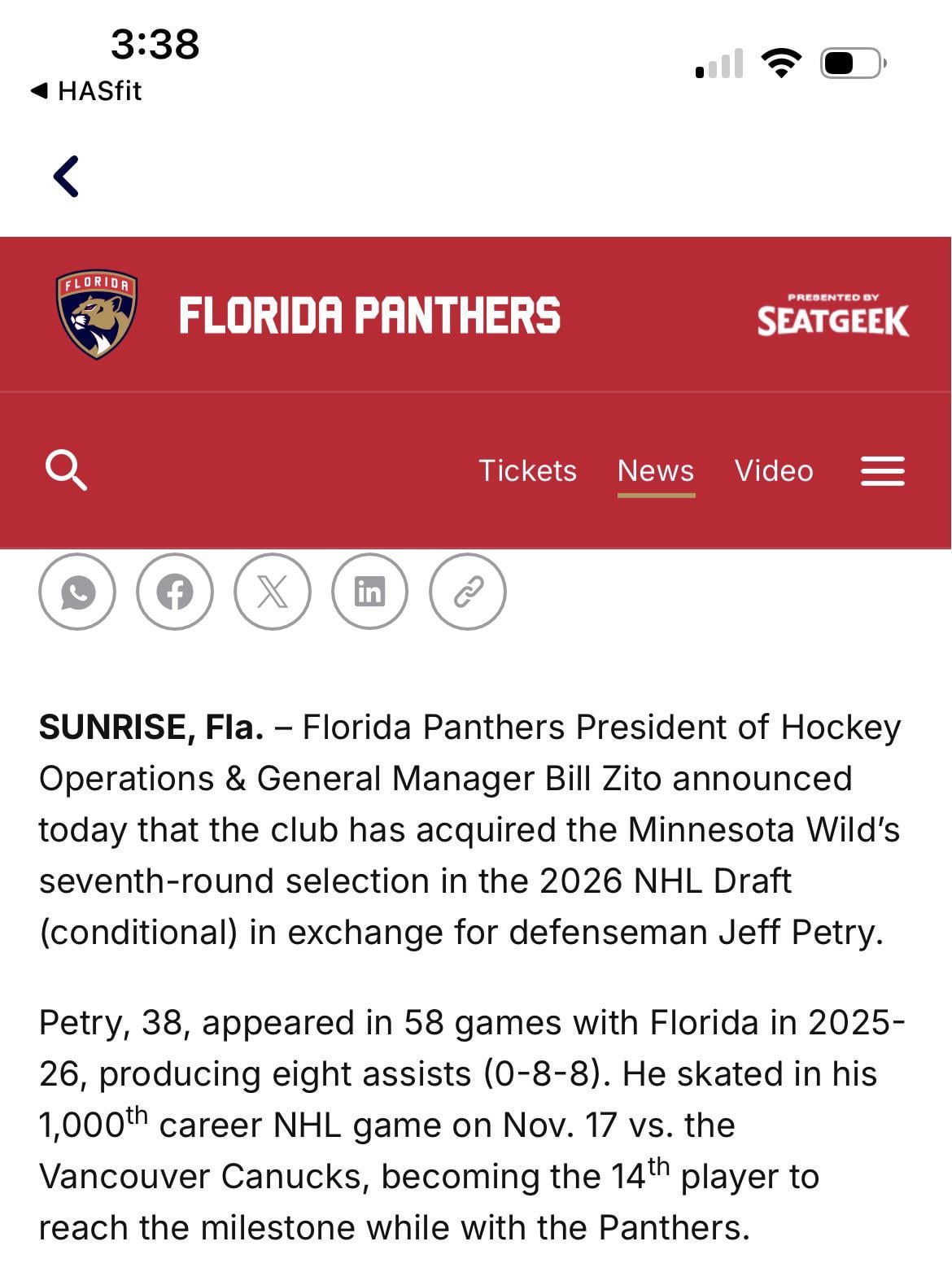
Task: Tap the battery indicator
Action: tap(853, 63)
